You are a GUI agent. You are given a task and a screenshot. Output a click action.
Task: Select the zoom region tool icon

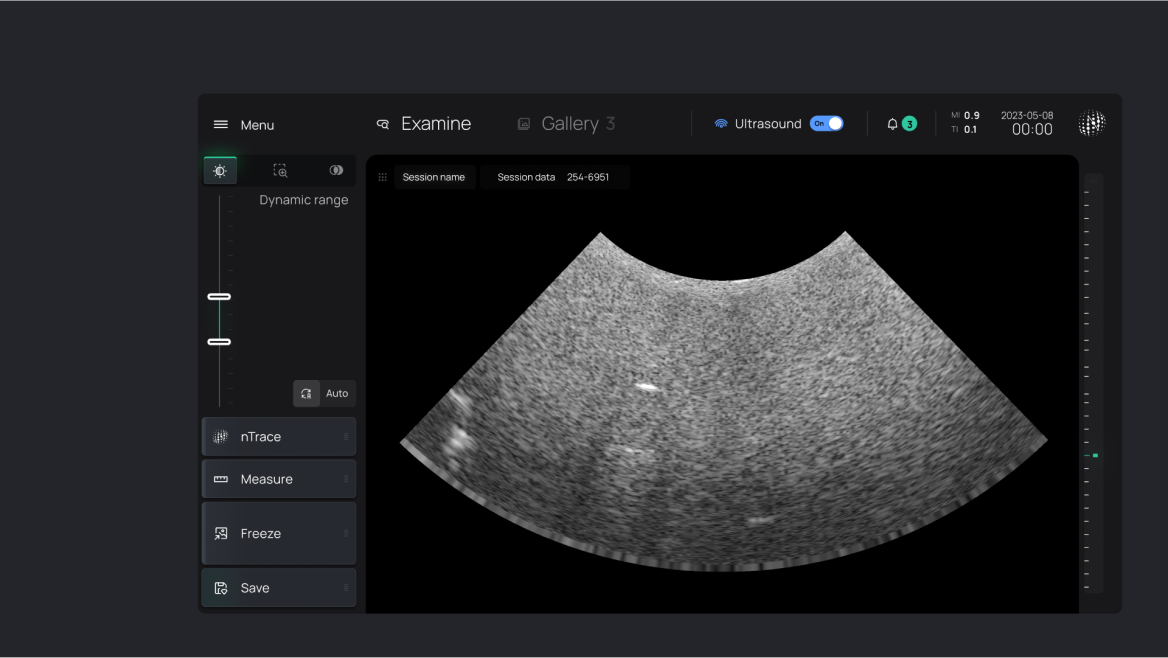tap(280, 171)
